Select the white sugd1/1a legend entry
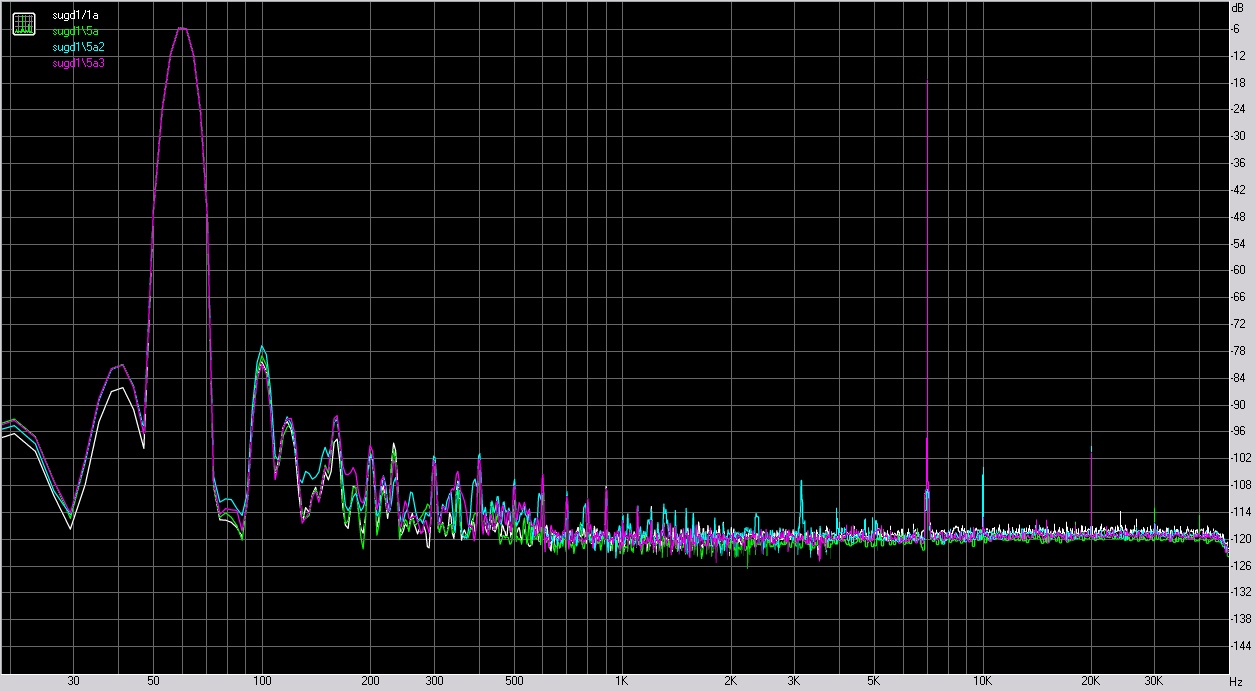The height and width of the screenshot is (691, 1256). point(76,17)
